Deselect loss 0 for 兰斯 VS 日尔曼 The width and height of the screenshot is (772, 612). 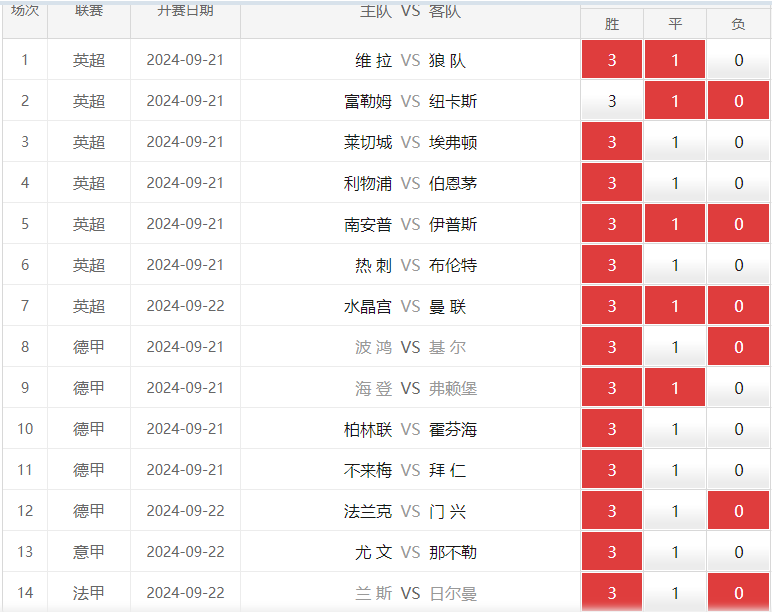point(738,592)
